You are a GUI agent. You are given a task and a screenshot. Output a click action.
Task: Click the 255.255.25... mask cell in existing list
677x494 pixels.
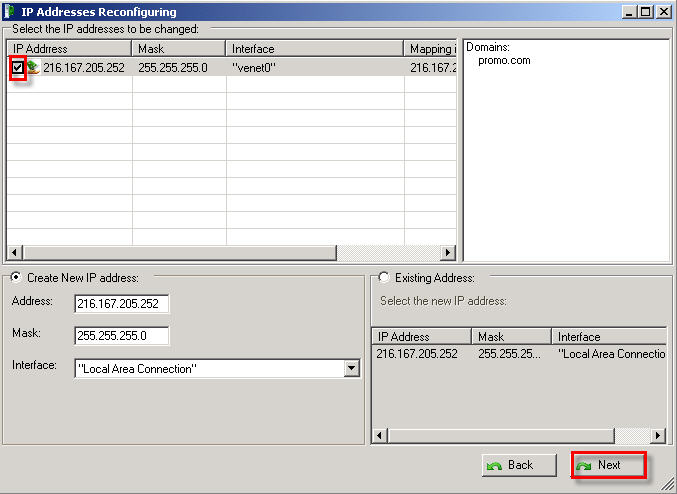(x=509, y=354)
